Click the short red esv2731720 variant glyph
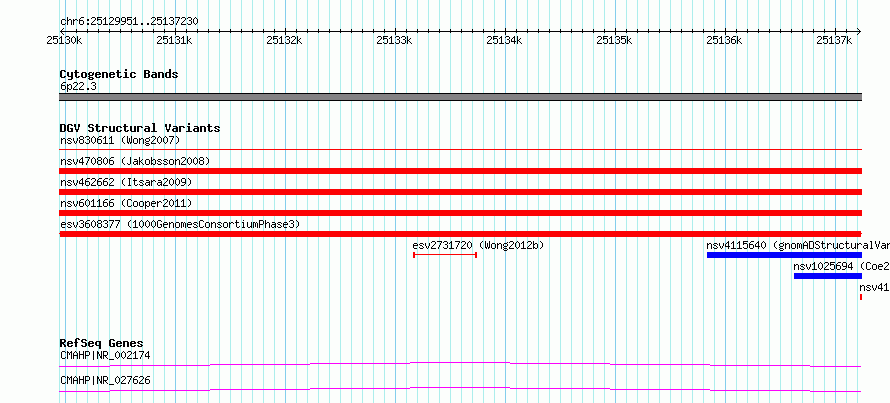Viewport: 890px width, 403px height. pos(445,255)
